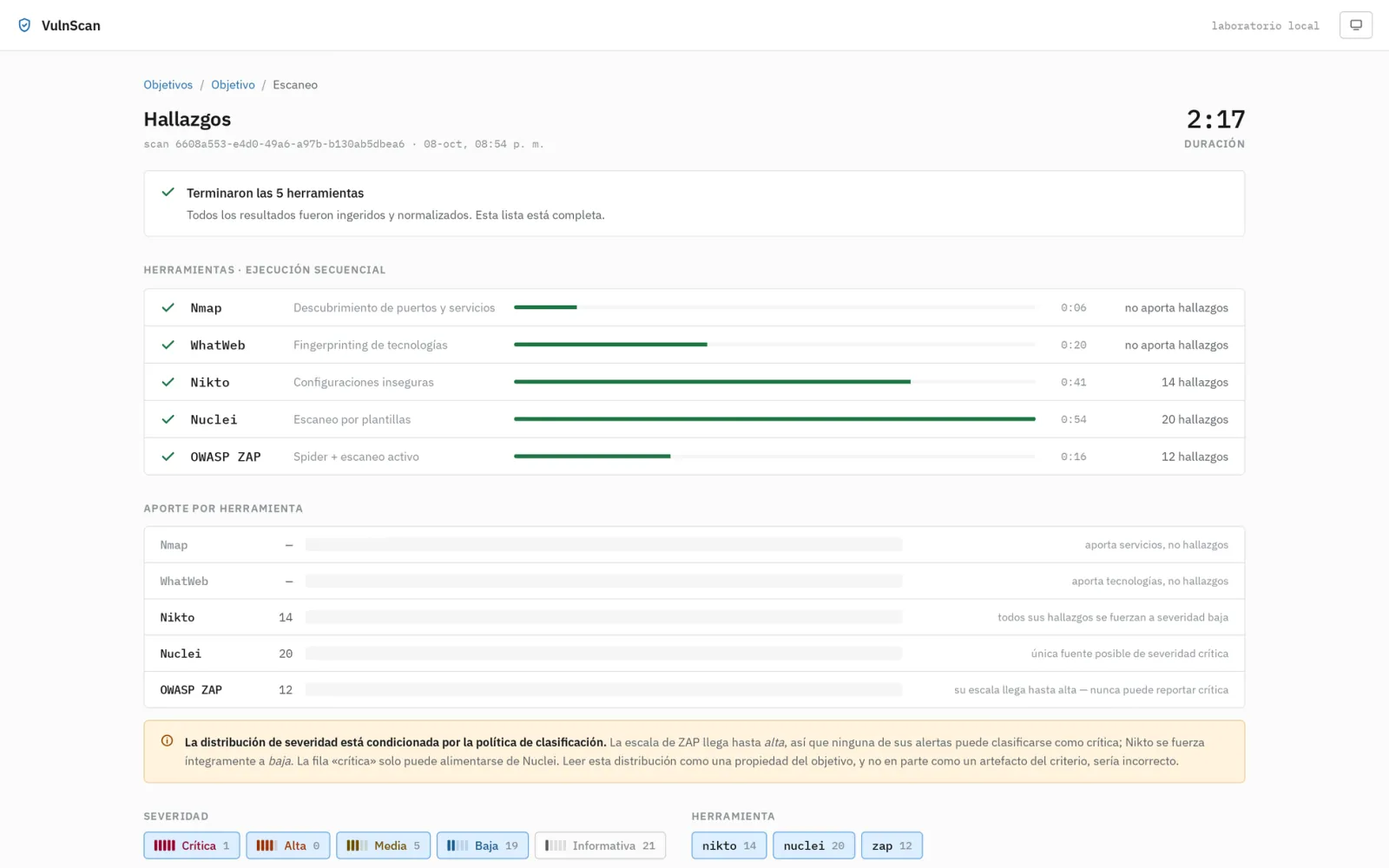Click the checkmark icon beside Nuclei
1389x868 pixels.
click(x=168, y=419)
